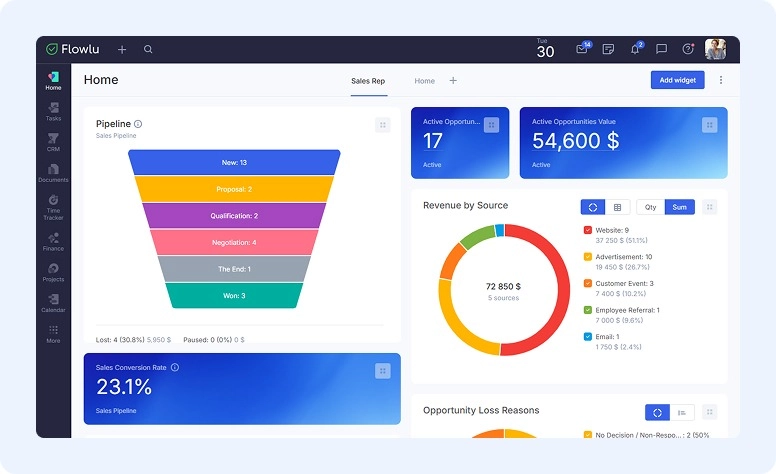Click the 54,600 $ opportunities value
Image resolution: width=776 pixels, height=474 pixels.
point(576,141)
